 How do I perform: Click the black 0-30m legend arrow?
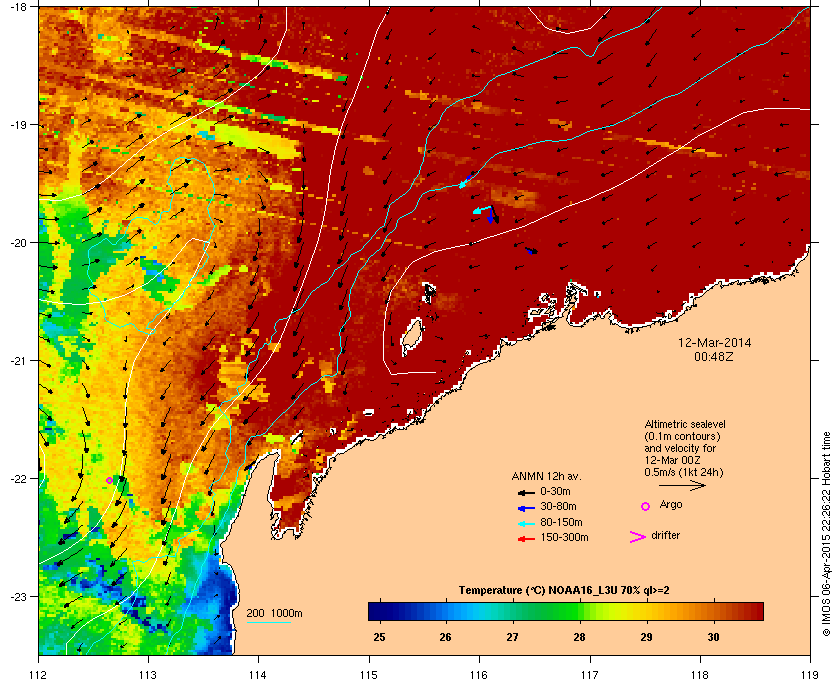[x=526, y=492]
